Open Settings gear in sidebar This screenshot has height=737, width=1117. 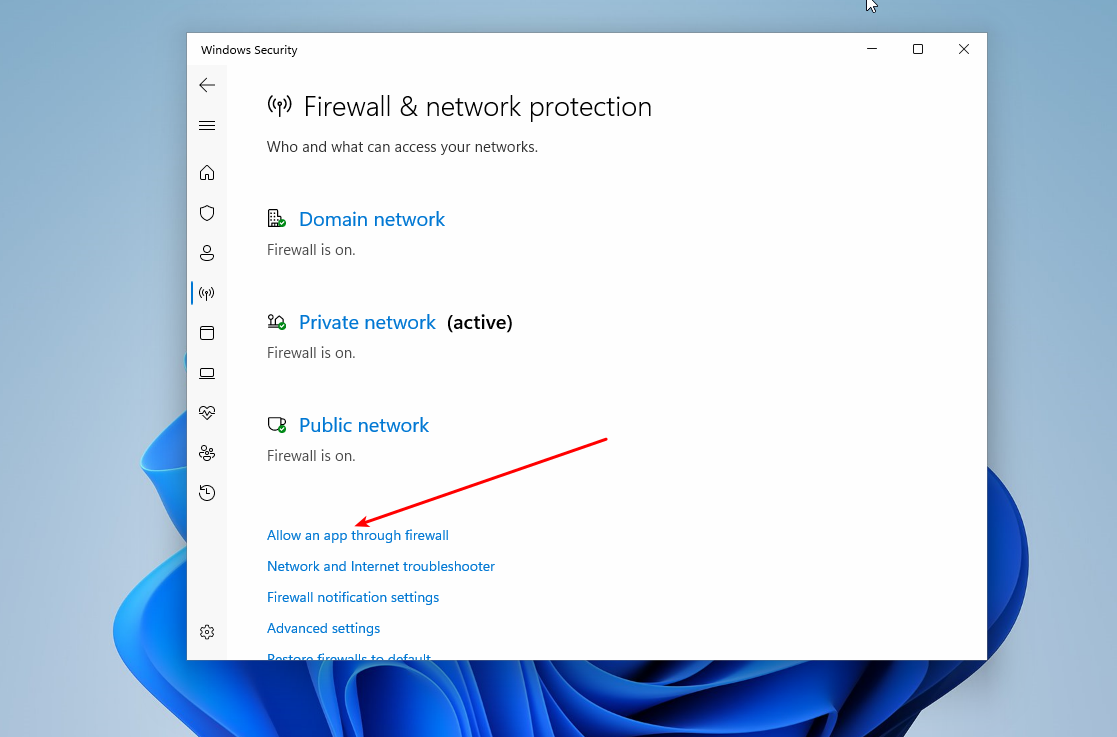coord(207,632)
